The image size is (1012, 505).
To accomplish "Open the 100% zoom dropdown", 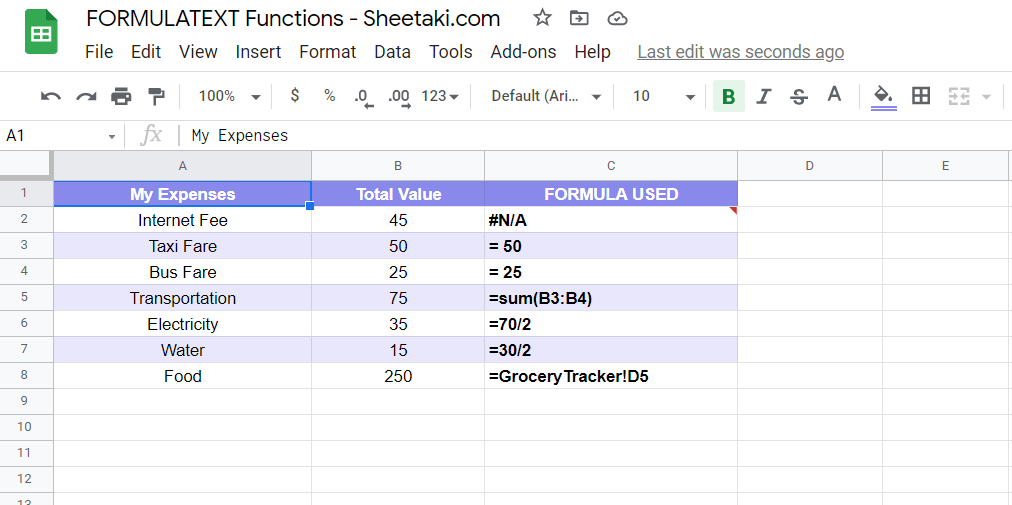I will click(x=229, y=96).
